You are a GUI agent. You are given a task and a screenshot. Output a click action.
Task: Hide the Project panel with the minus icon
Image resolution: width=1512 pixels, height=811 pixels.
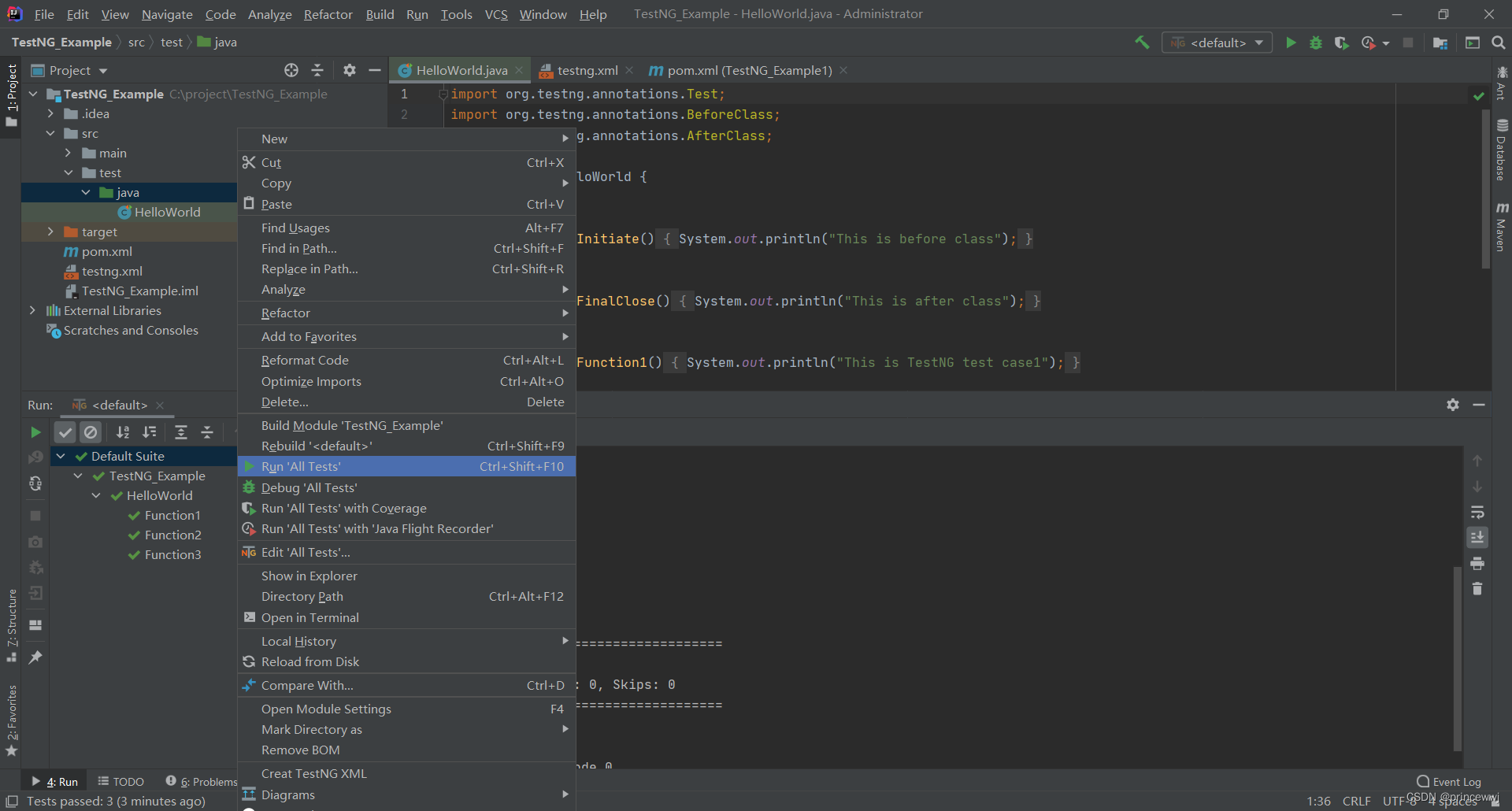click(375, 70)
